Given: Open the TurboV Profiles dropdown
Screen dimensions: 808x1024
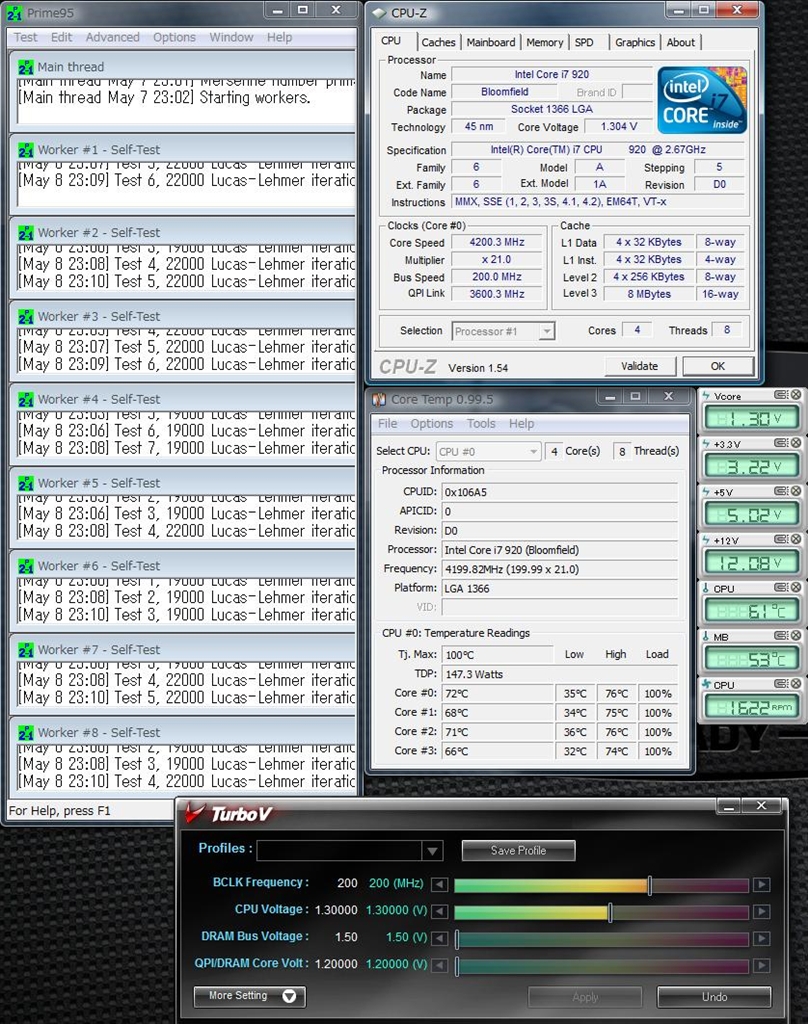Looking at the screenshot, I should (x=432, y=851).
